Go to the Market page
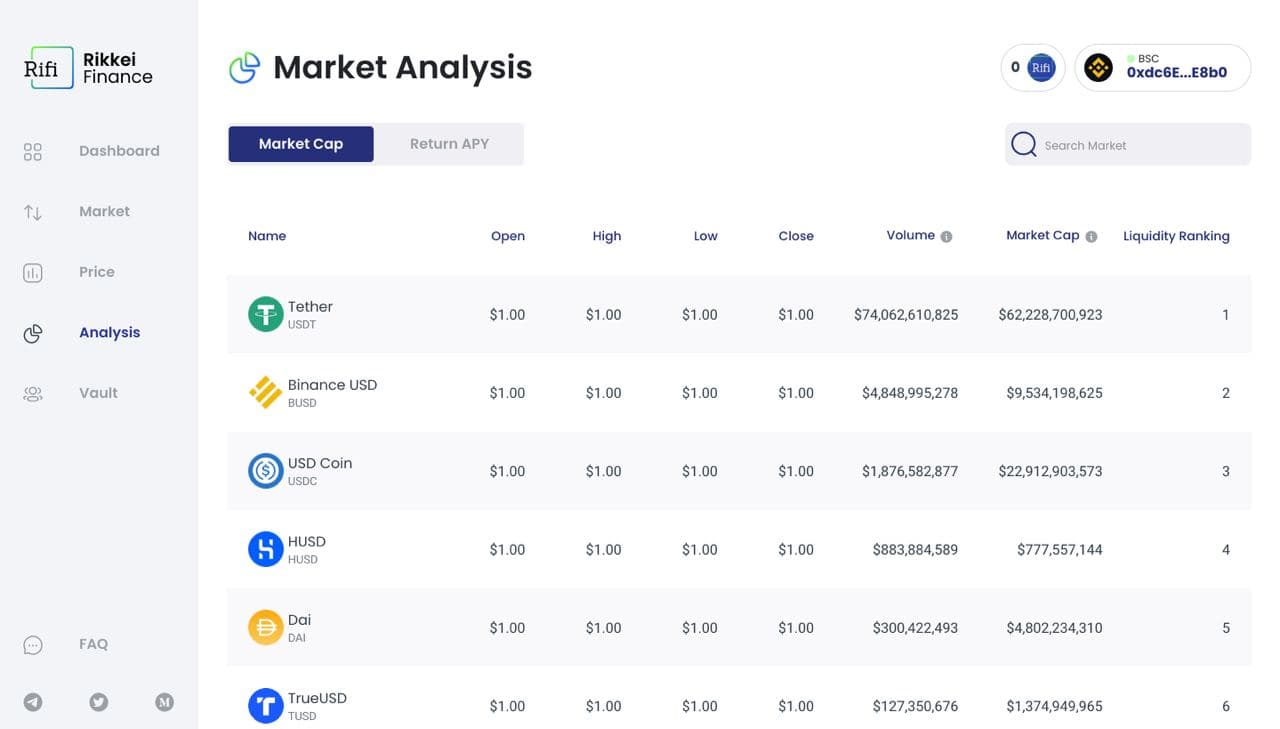This screenshot has height=729, width=1280. point(104,211)
